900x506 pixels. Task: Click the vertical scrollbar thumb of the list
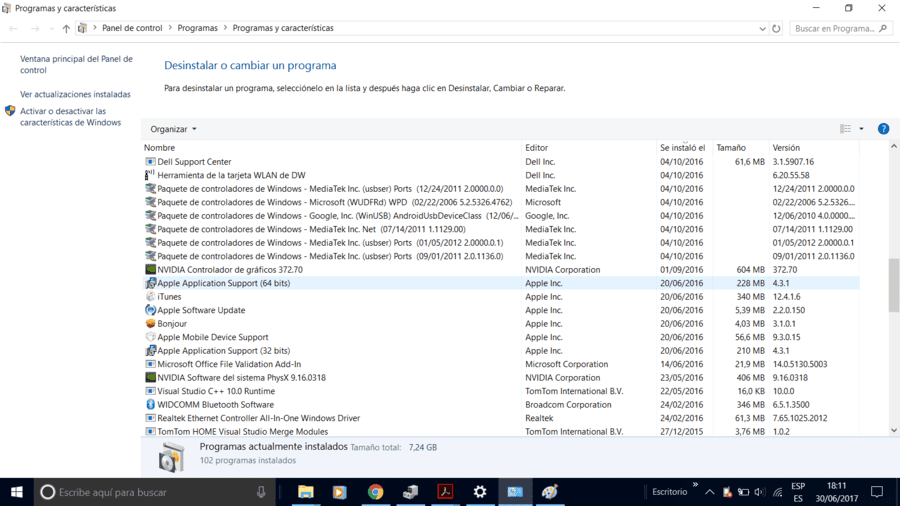(x=894, y=285)
